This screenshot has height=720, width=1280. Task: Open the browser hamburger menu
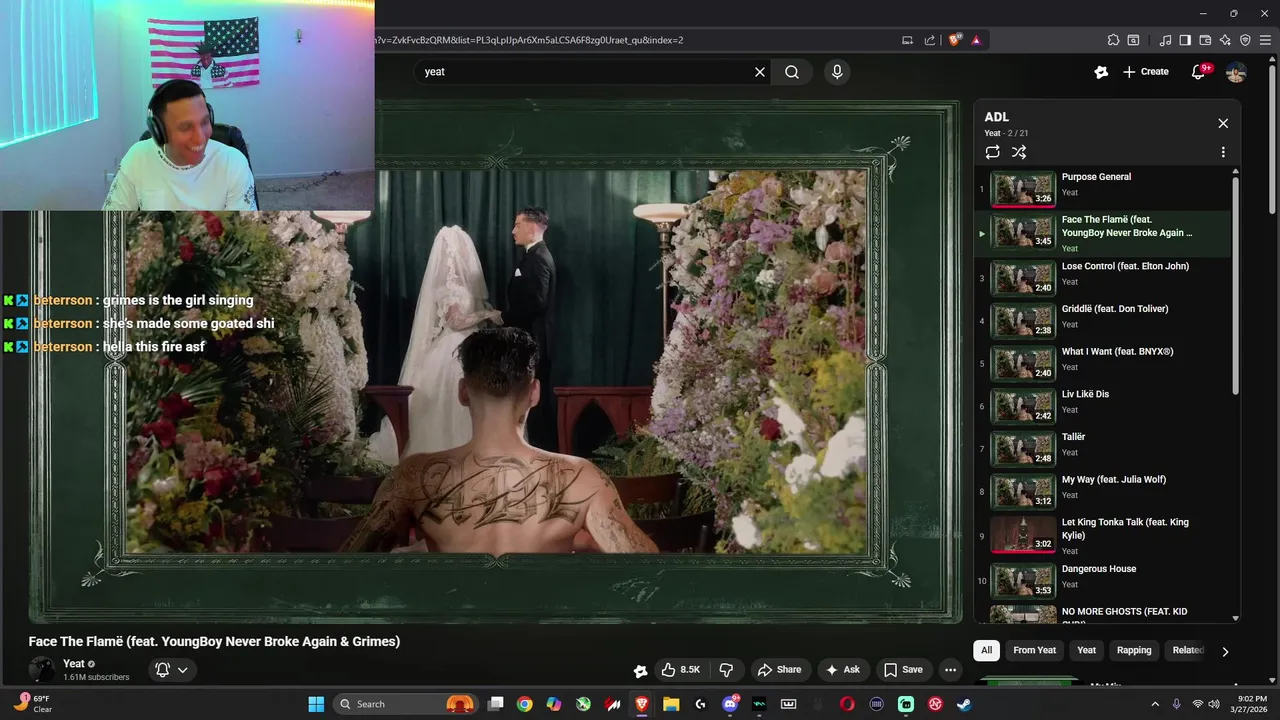1265,40
